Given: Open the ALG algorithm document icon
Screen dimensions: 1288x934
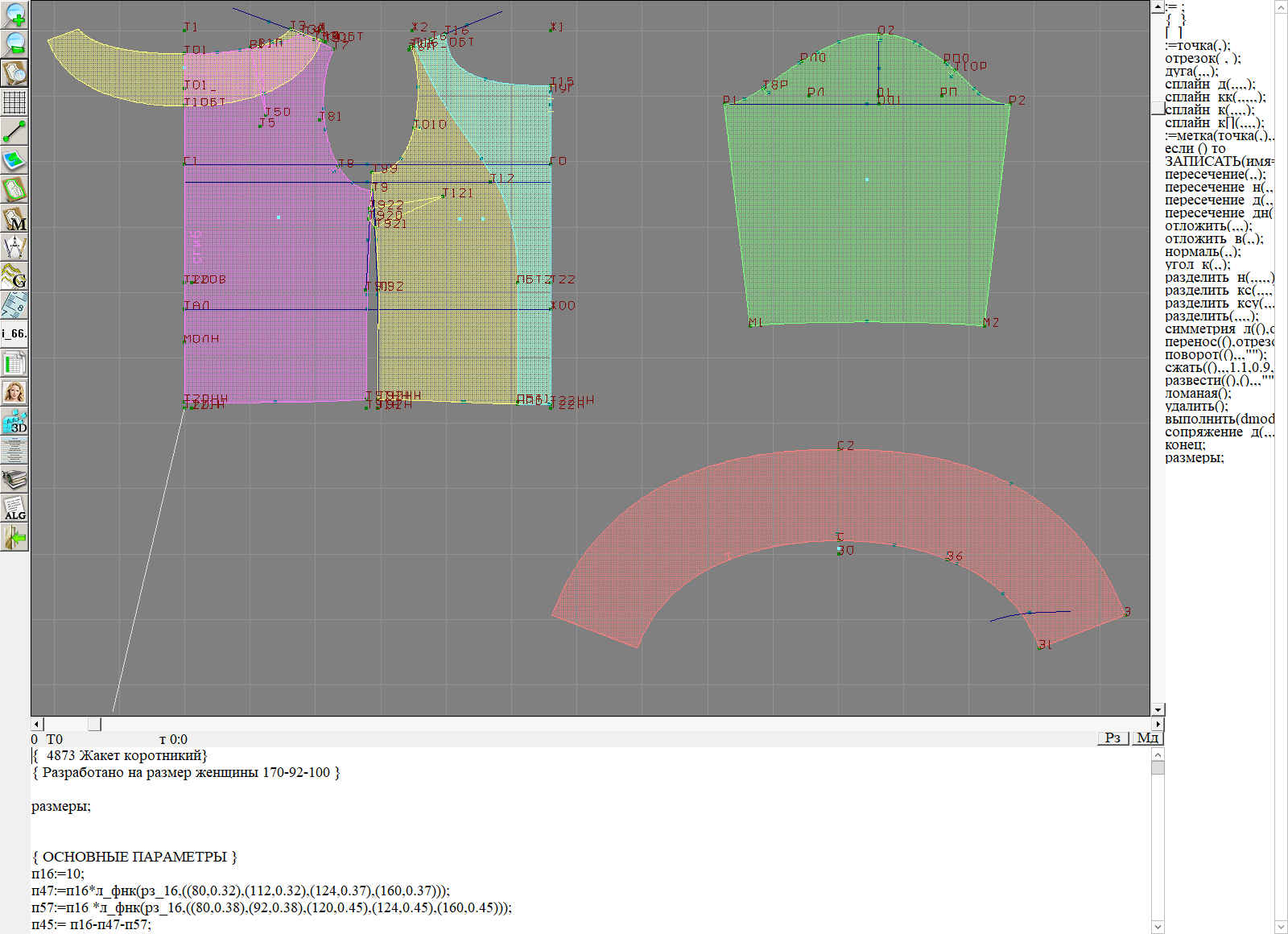Looking at the screenshot, I should [14, 508].
